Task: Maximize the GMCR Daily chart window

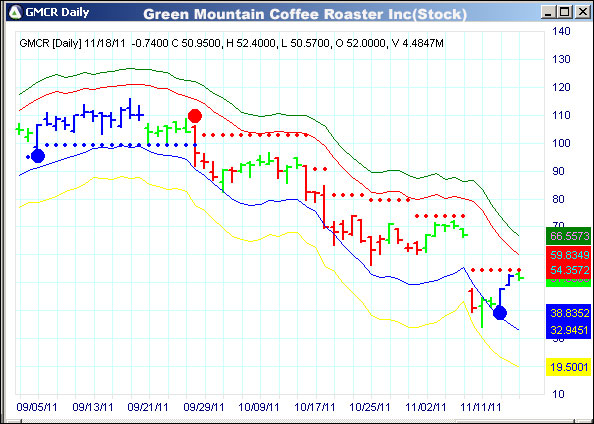Action: tap(564, 12)
